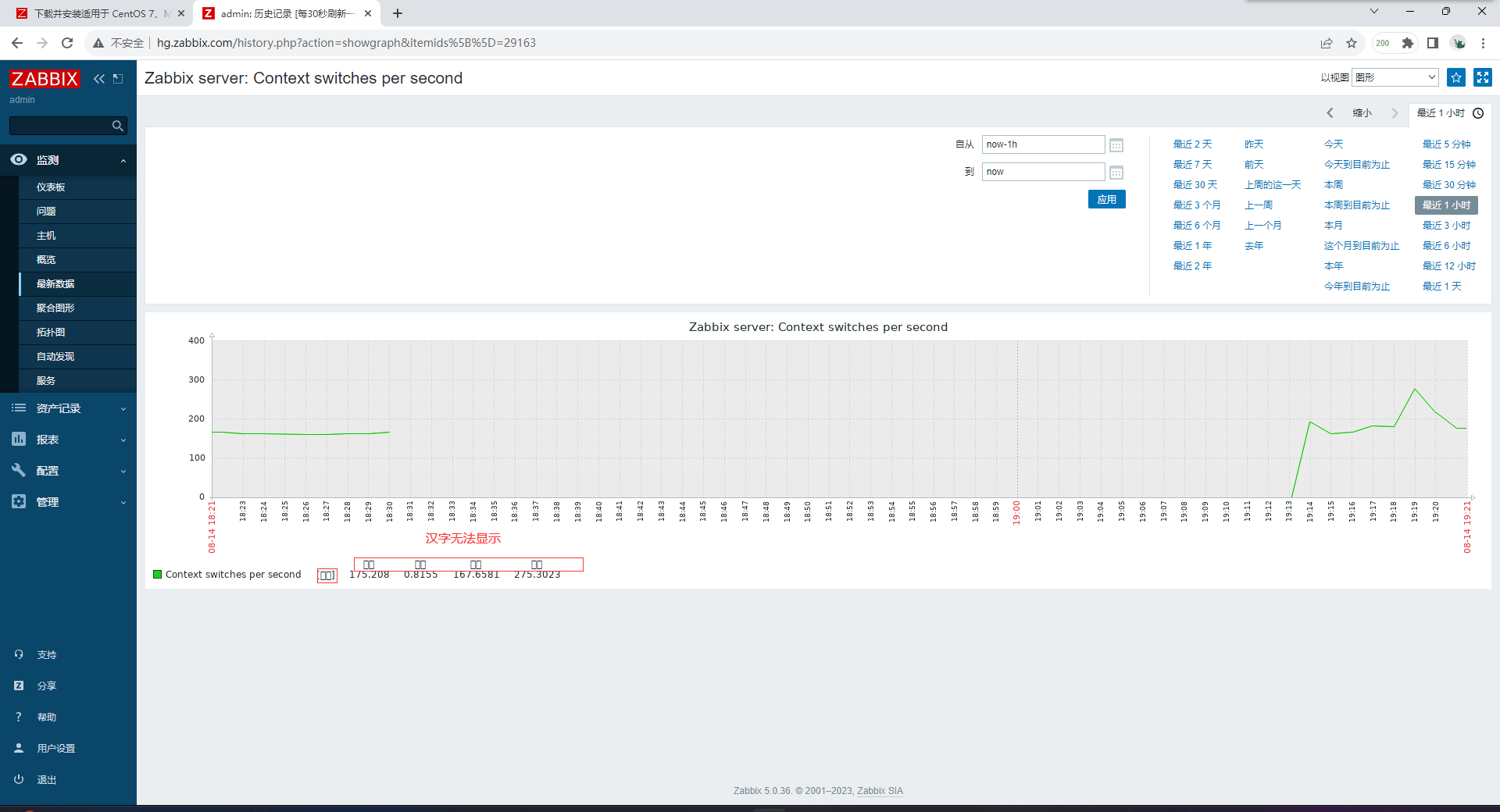
Task: Select Yesterday time range
Action: click(1254, 144)
